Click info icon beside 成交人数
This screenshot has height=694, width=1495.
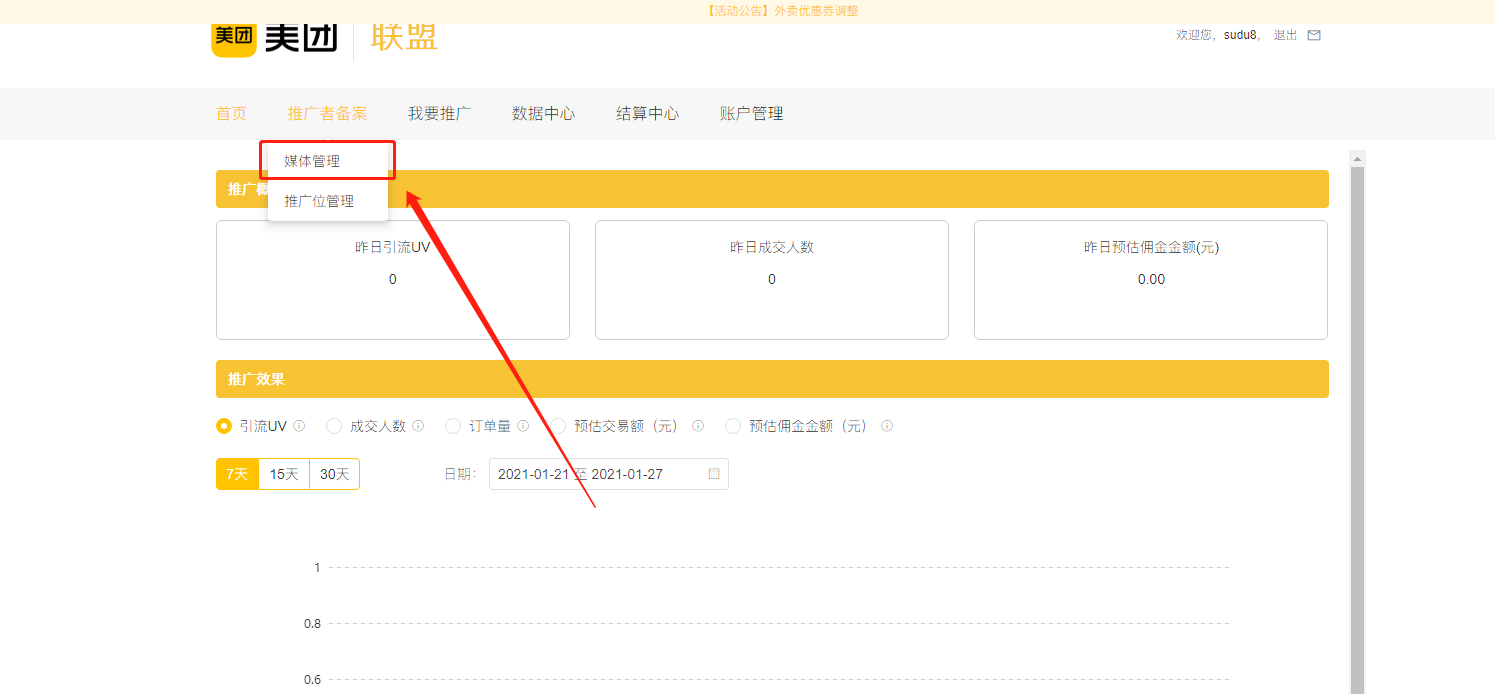click(x=418, y=426)
